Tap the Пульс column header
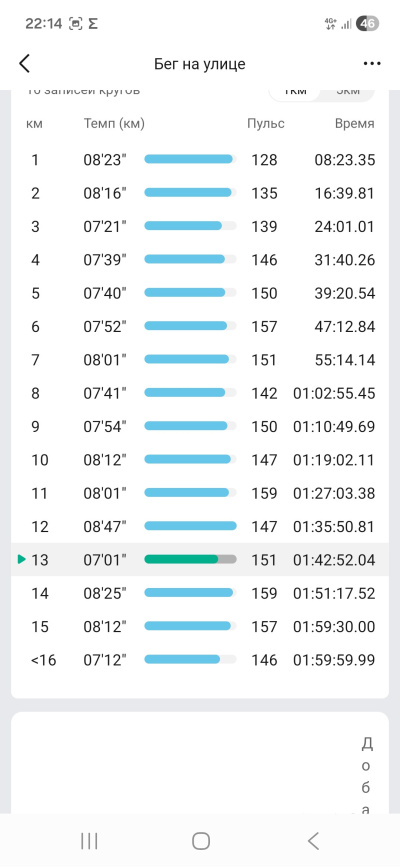This screenshot has height=867, width=400. 266,123
